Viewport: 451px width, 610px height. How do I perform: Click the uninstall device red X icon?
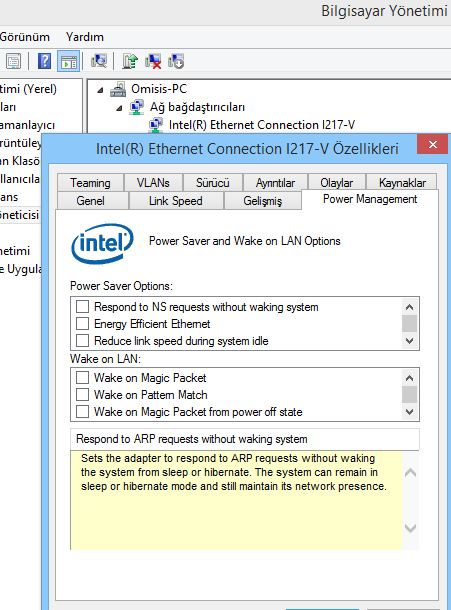pos(153,61)
